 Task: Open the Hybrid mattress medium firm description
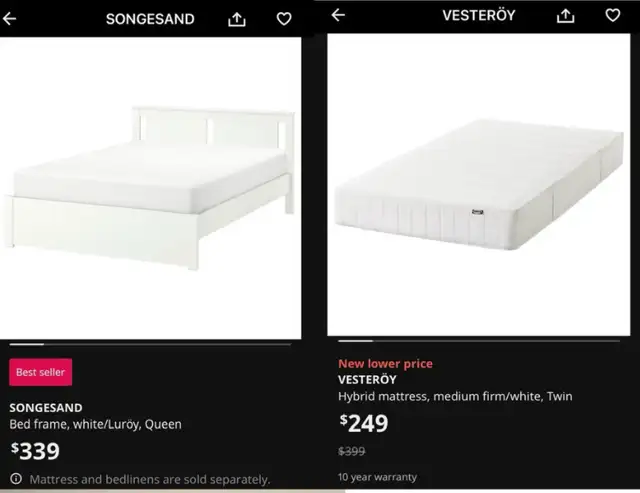click(x=455, y=396)
